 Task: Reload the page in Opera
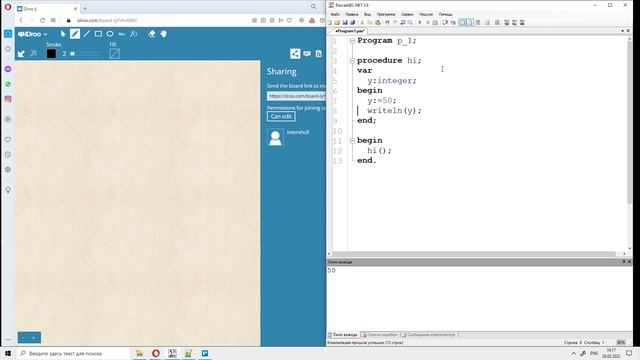[42, 20]
